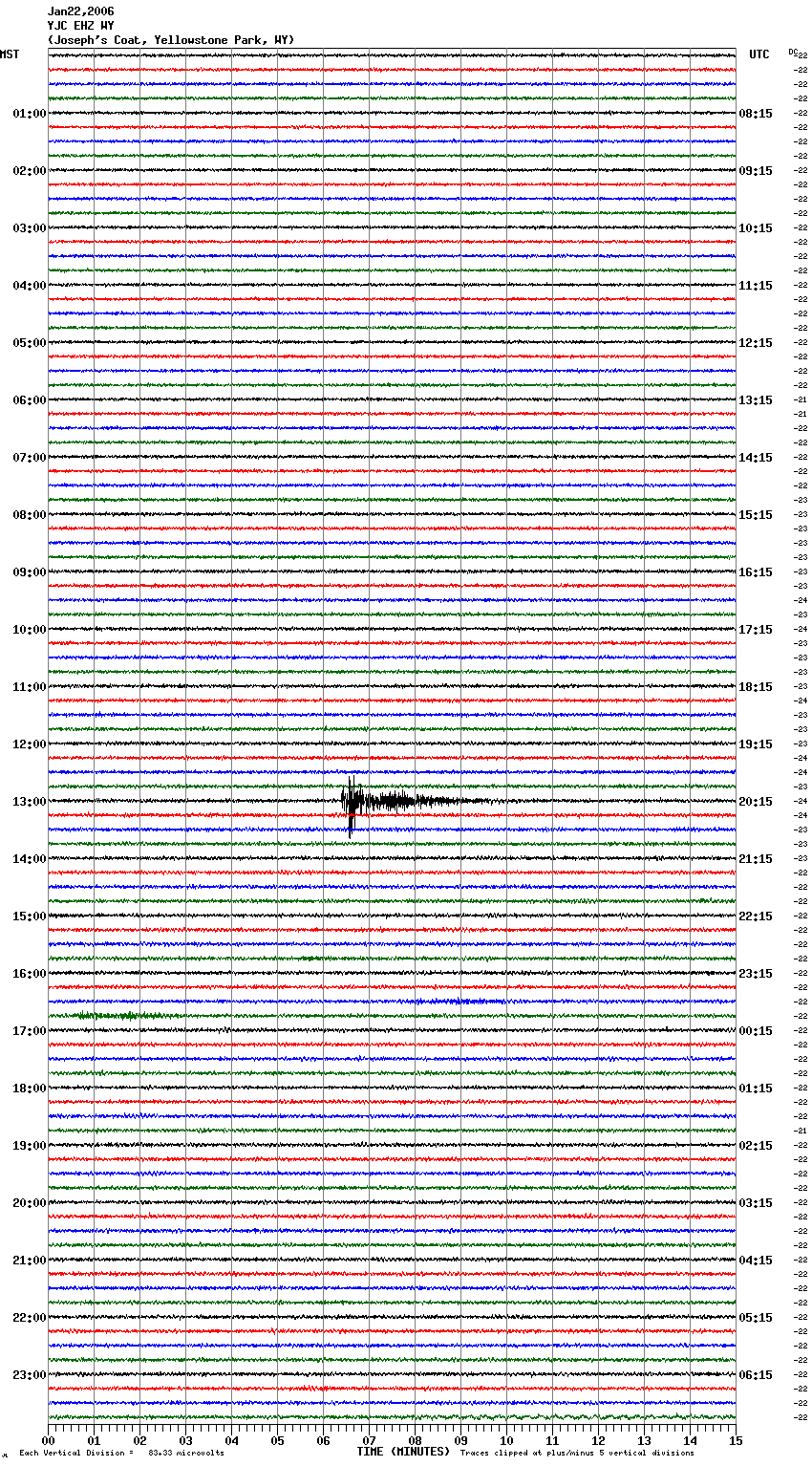The image size is (812, 1466).
Task: Click the 00:15 UTC time label
Action: 756,1031
